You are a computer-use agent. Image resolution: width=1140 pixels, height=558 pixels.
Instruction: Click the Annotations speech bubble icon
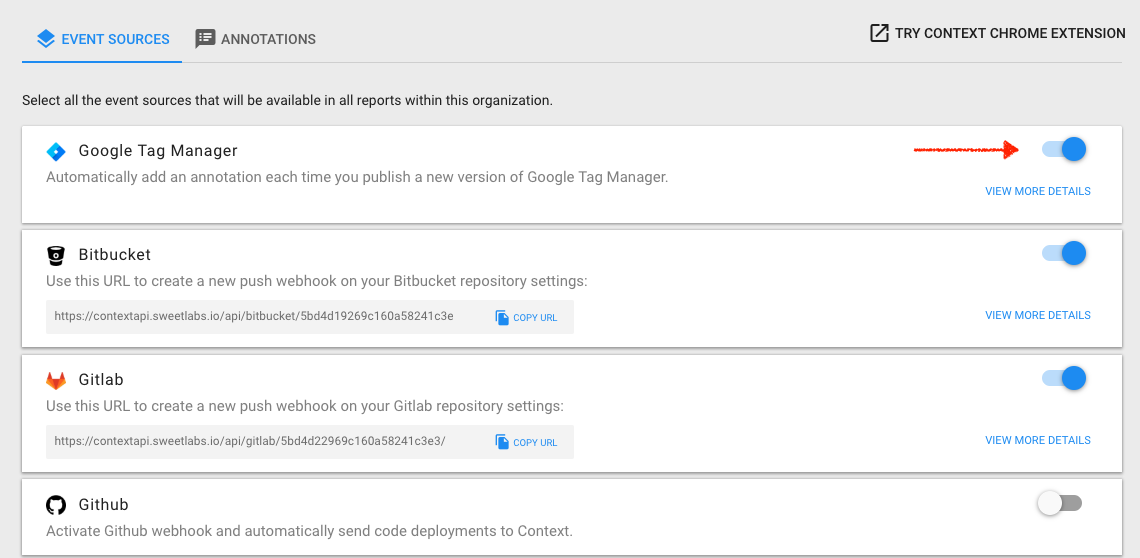205,39
